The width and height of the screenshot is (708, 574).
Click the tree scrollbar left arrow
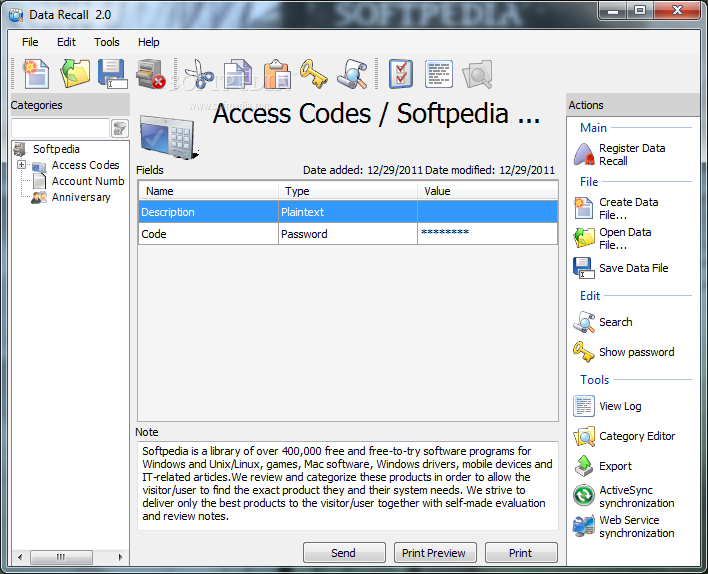coord(20,557)
